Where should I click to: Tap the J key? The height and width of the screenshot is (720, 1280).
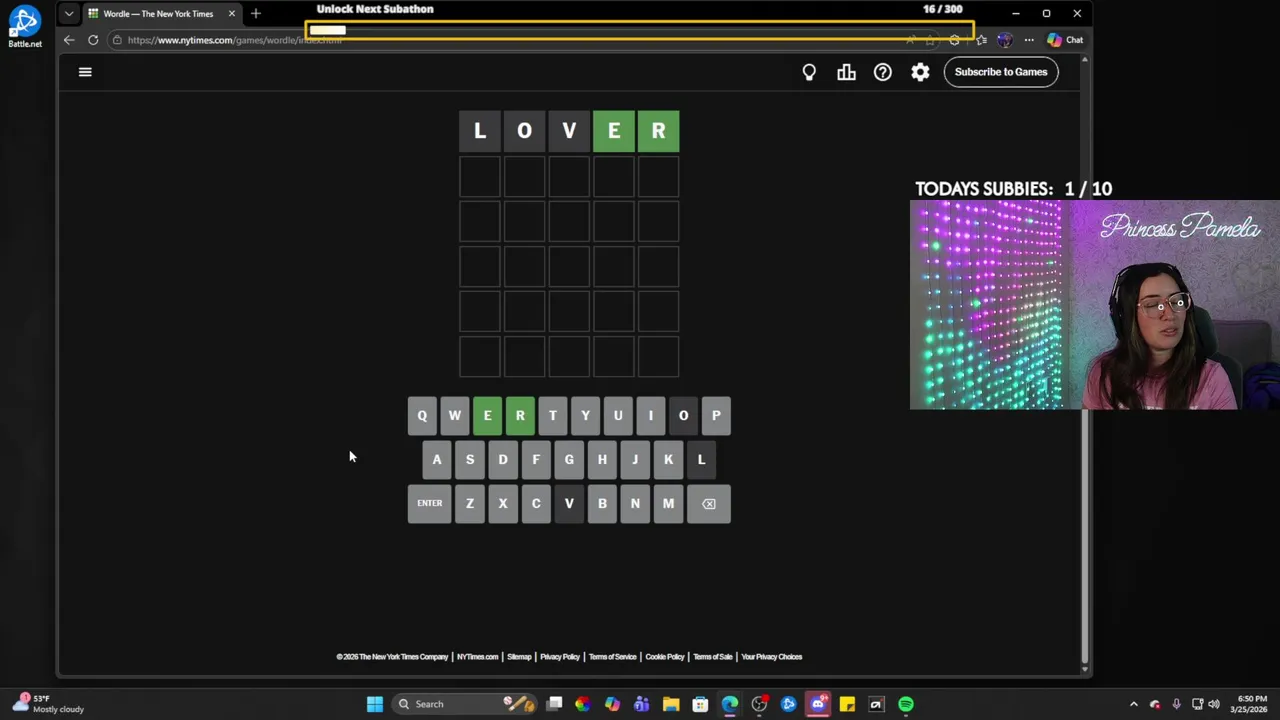click(635, 460)
